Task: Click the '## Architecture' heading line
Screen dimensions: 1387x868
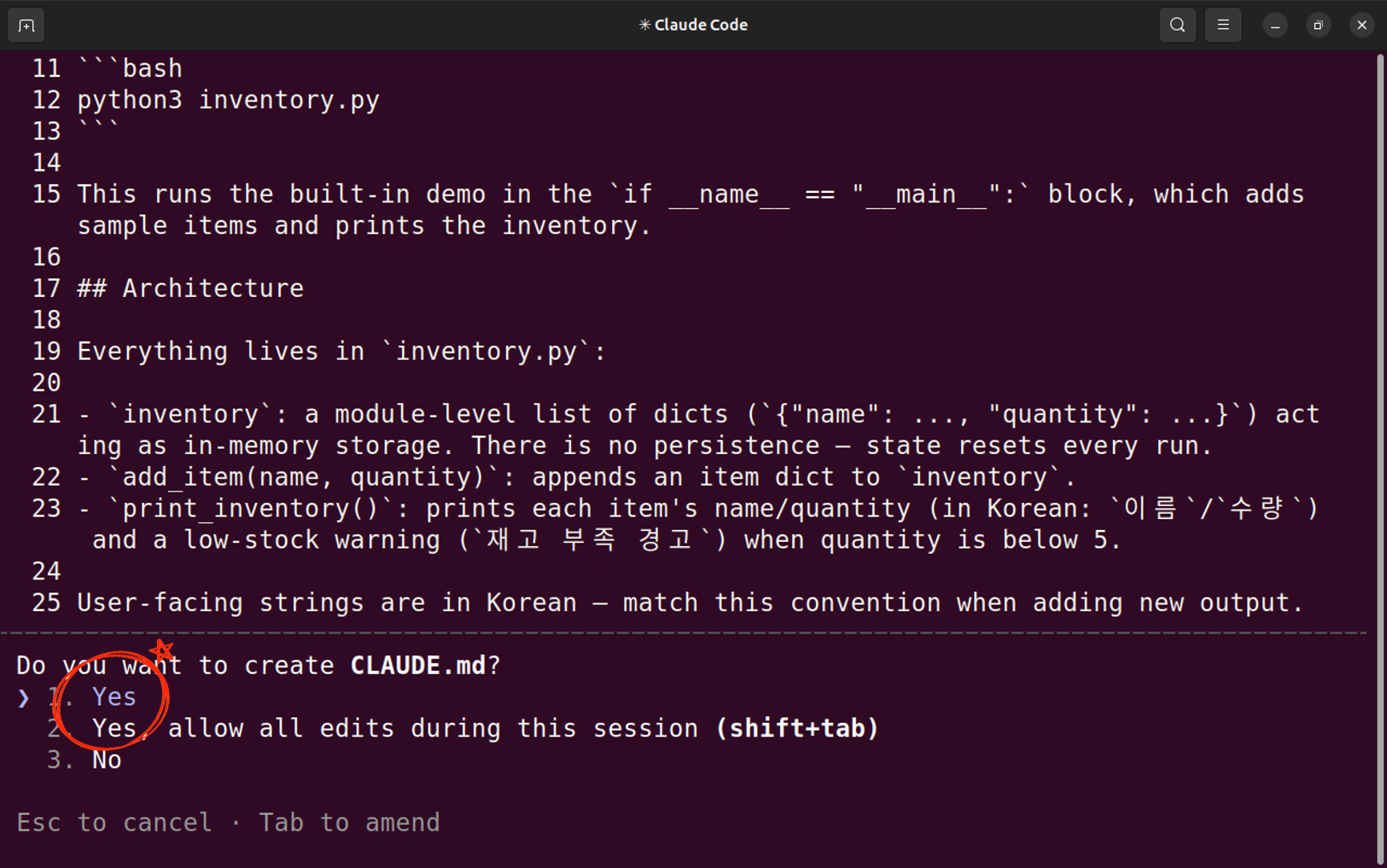Action: click(190, 288)
